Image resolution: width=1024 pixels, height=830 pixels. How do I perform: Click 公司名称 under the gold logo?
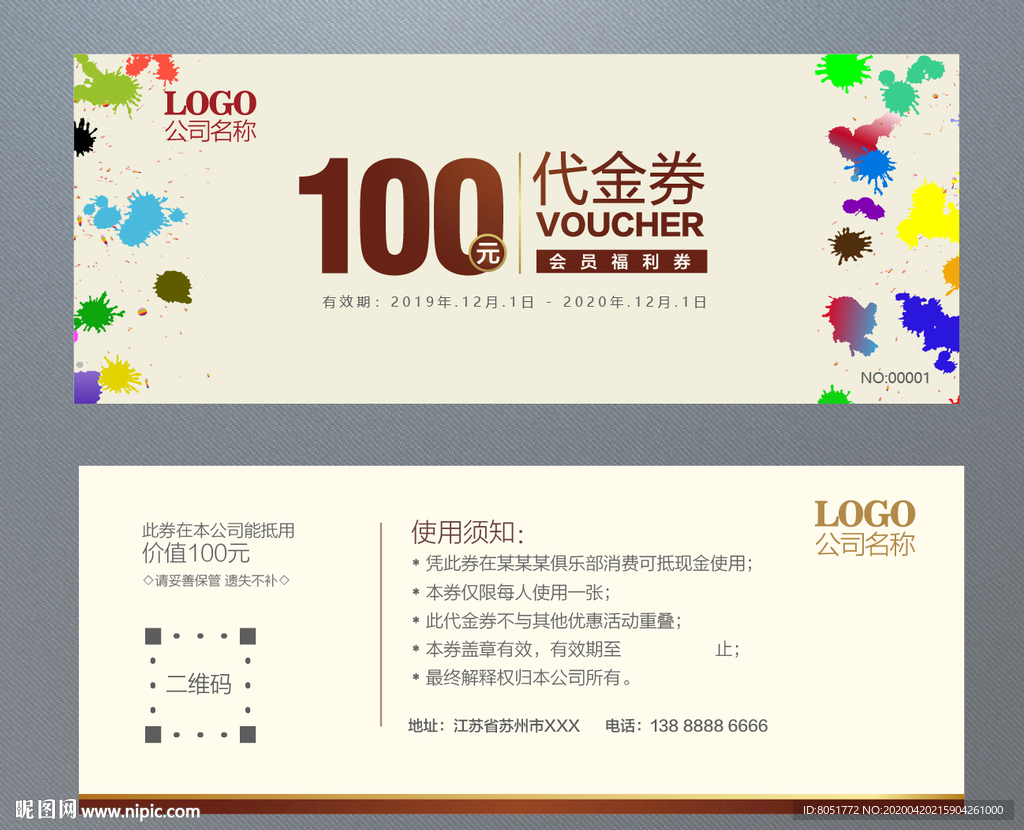click(865, 543)
